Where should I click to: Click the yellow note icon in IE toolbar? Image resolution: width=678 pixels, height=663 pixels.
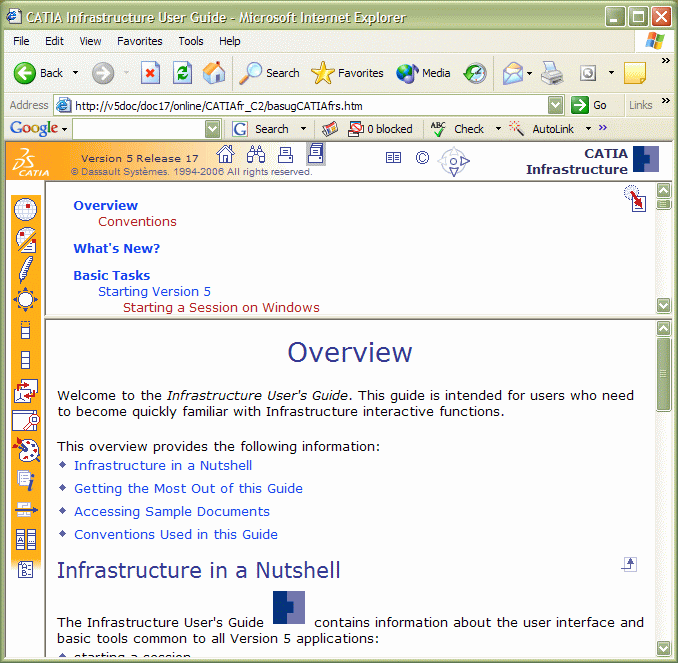click(635, 73)
